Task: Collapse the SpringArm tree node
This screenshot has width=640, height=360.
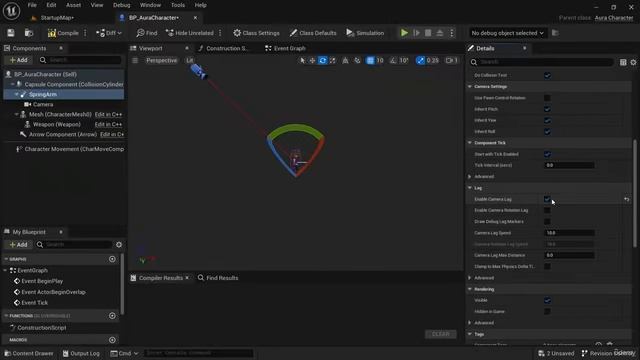Action: tap(17, 94)
